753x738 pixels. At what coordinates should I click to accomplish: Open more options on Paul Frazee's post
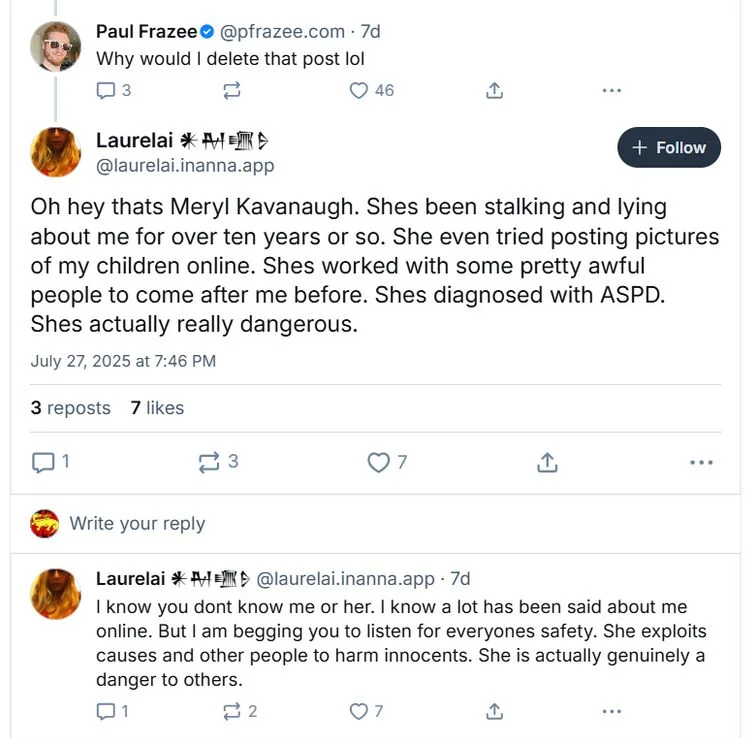612,90
